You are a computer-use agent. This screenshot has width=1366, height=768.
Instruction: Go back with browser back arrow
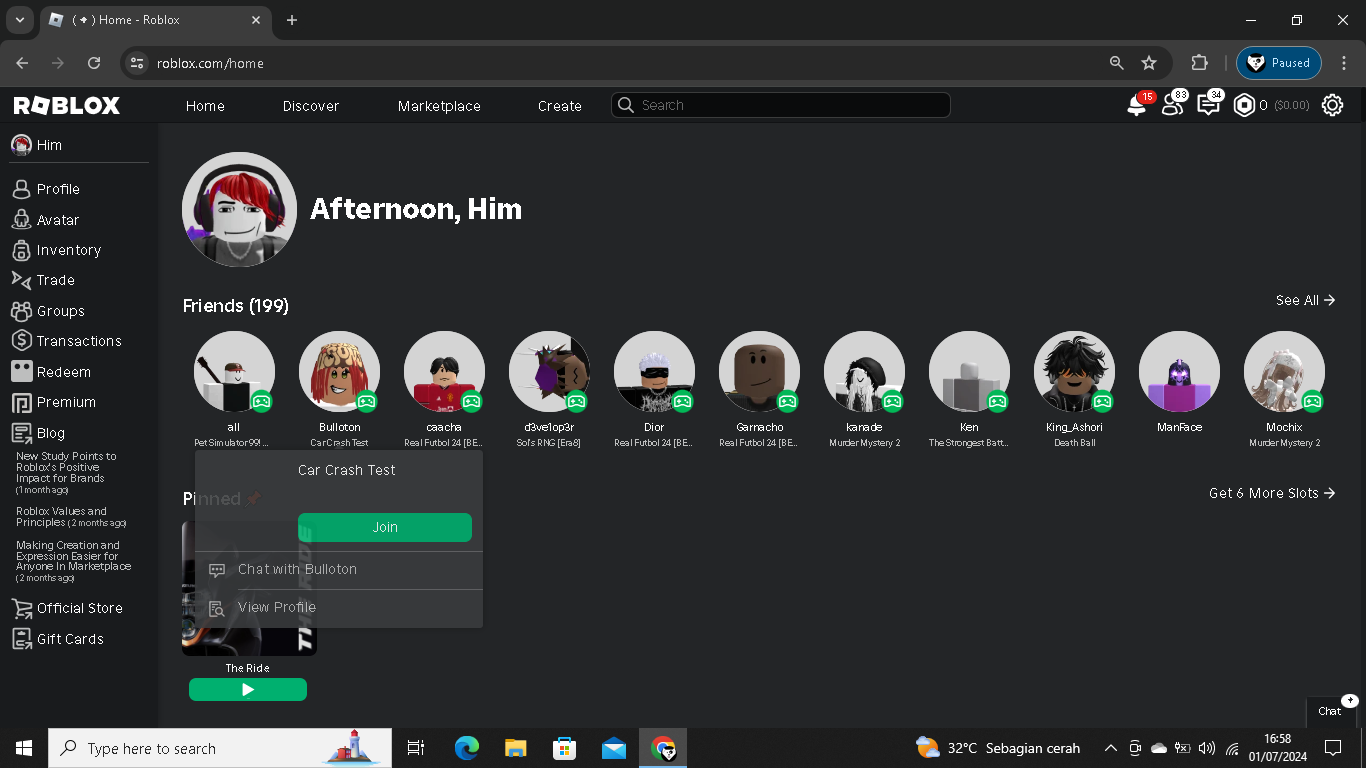pyautogui.click(x=22, y=63)
